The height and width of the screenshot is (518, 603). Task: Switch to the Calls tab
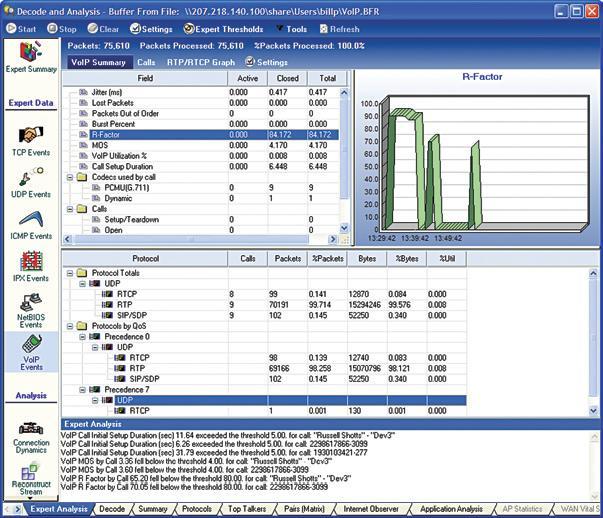pyautogui.click(x=146, y=62)
